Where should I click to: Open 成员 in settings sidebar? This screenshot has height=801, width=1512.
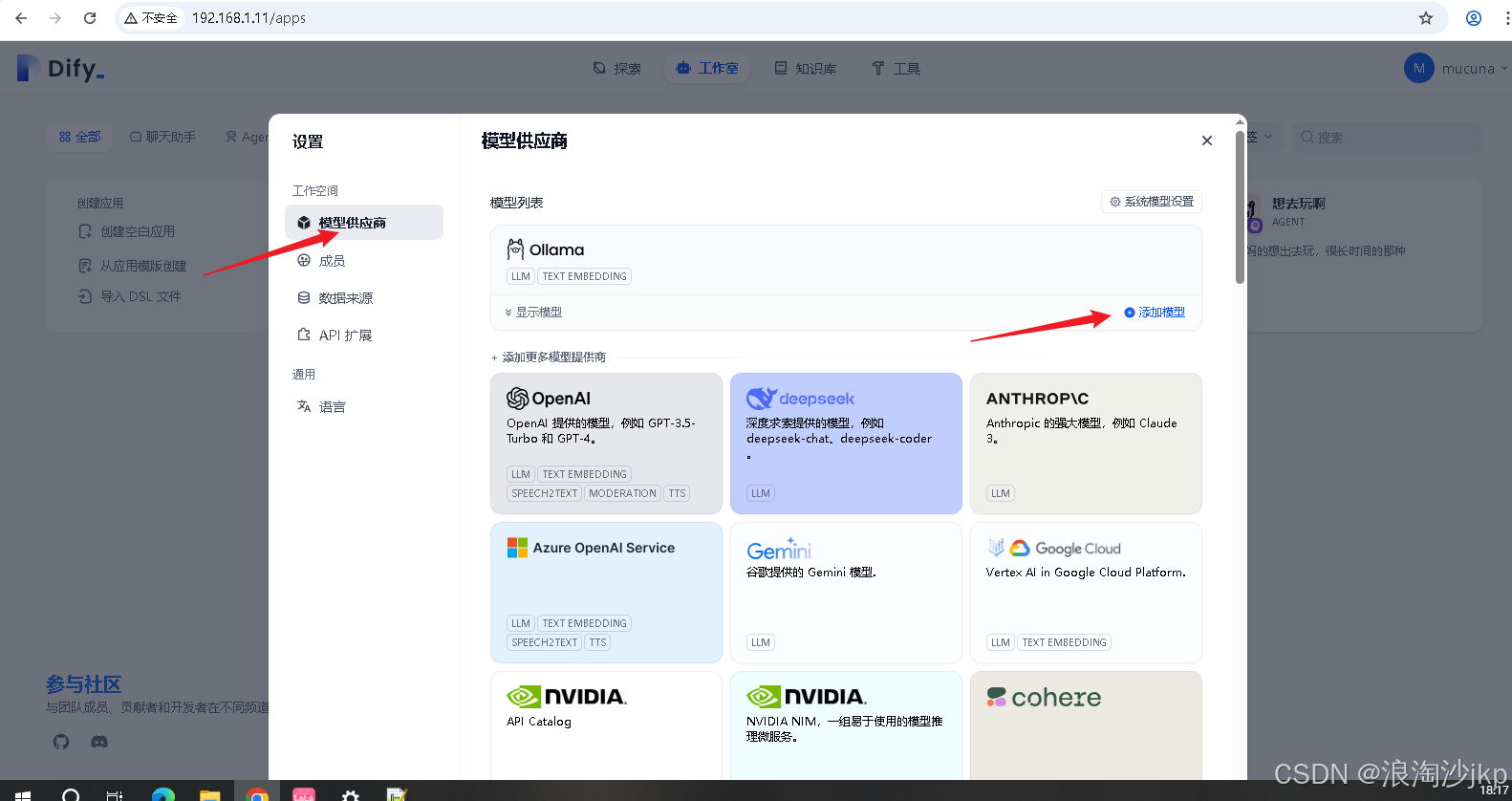364,260
